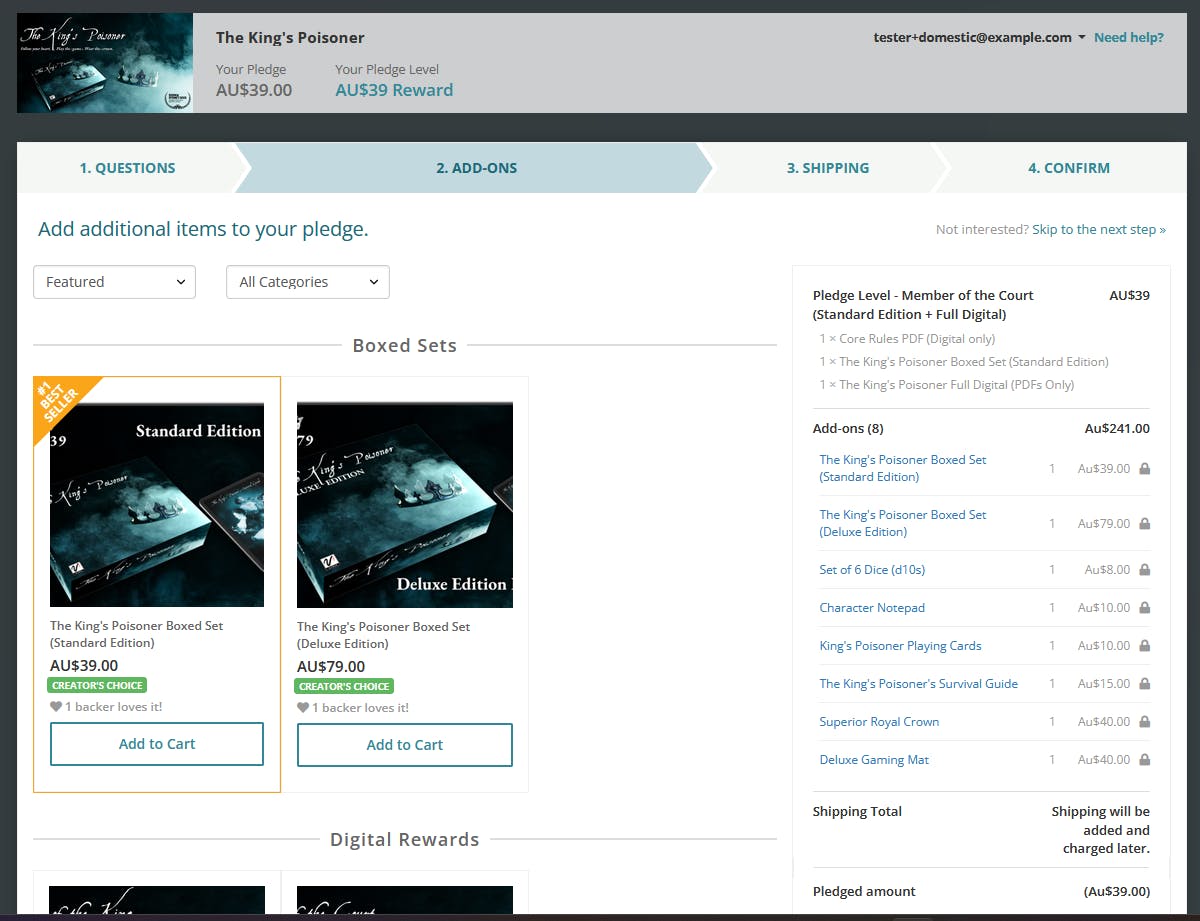Add Standard Edition boxed set to cart

coord(157,744)
